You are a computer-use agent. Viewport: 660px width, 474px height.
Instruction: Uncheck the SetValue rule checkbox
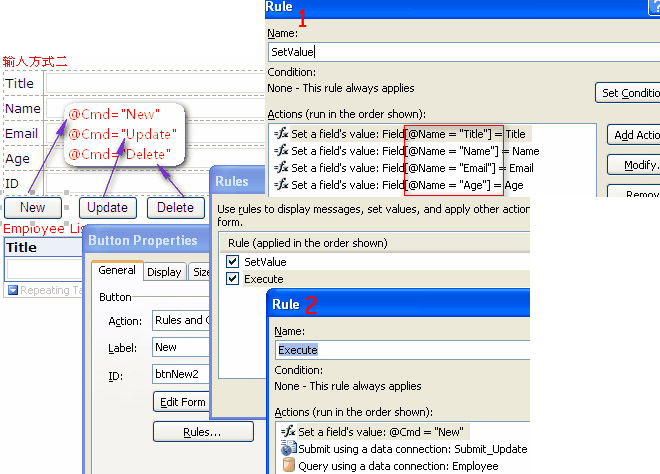pyautogui.click(x=232, y=261)
